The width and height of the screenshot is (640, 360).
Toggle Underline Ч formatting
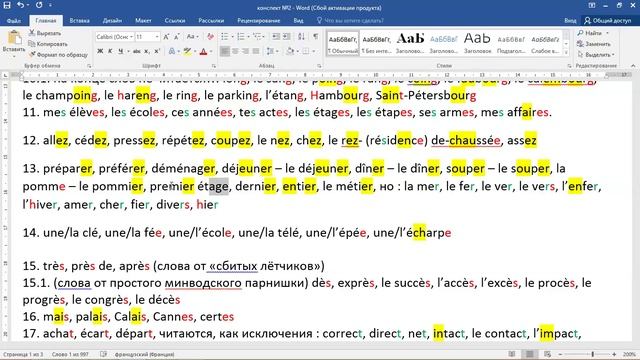[120, 51]
